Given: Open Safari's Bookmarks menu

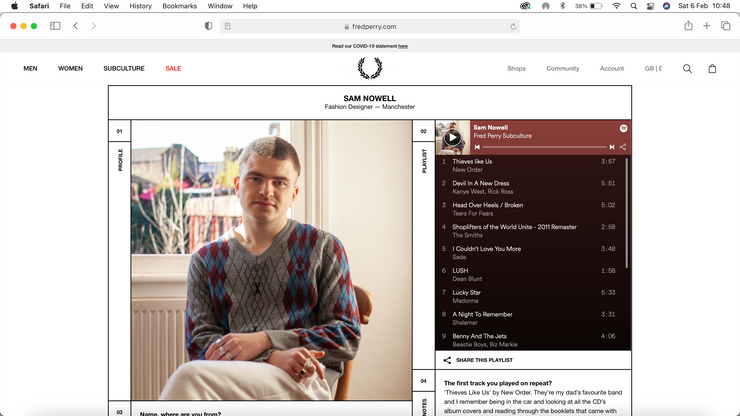Looking at the screenshot, I should point(179,6).
